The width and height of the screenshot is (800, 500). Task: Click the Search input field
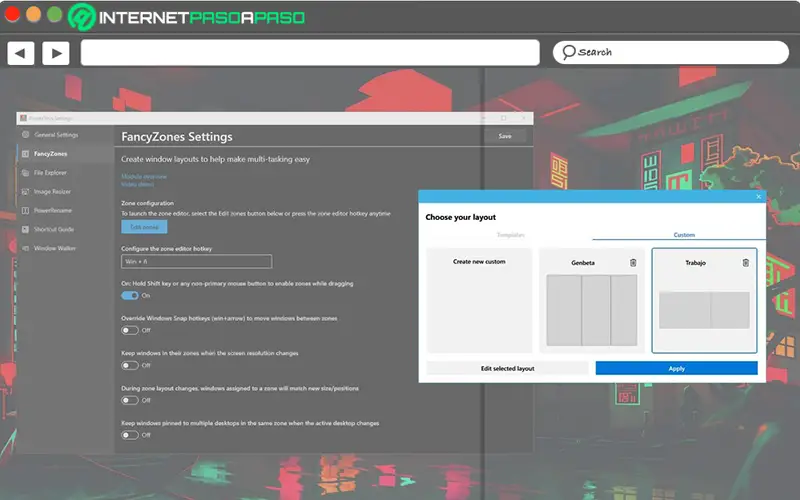(671, 52)
